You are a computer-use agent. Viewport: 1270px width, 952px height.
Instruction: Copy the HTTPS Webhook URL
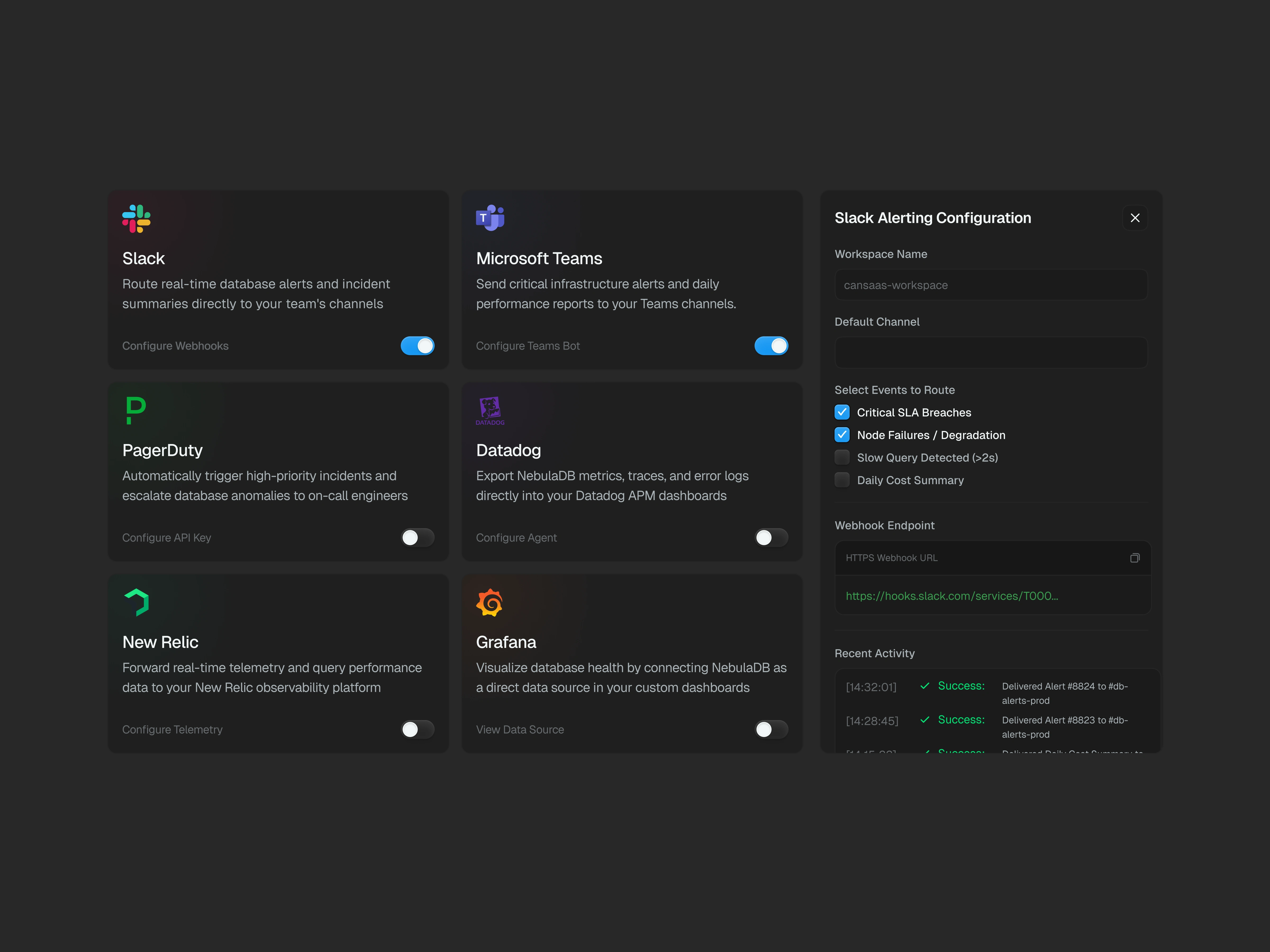click(x=1135, y=558)
